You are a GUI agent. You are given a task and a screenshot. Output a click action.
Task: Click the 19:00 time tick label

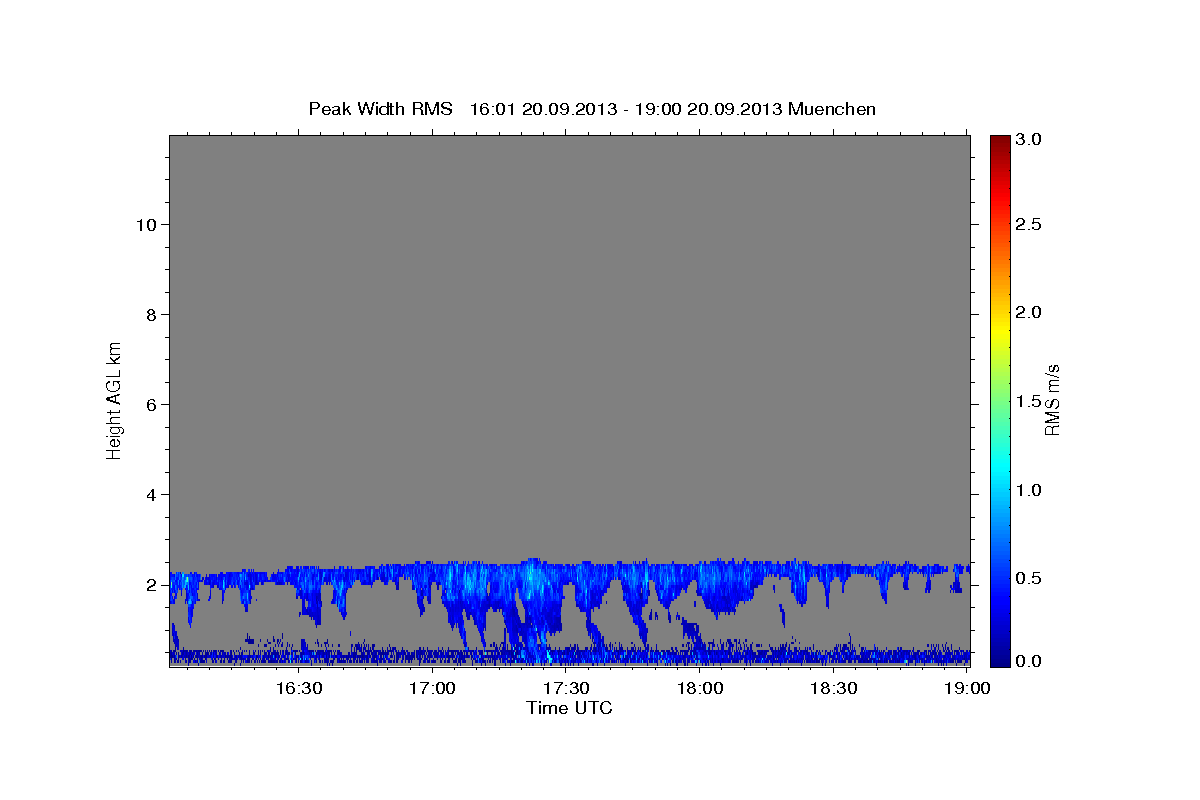point(967,688)
